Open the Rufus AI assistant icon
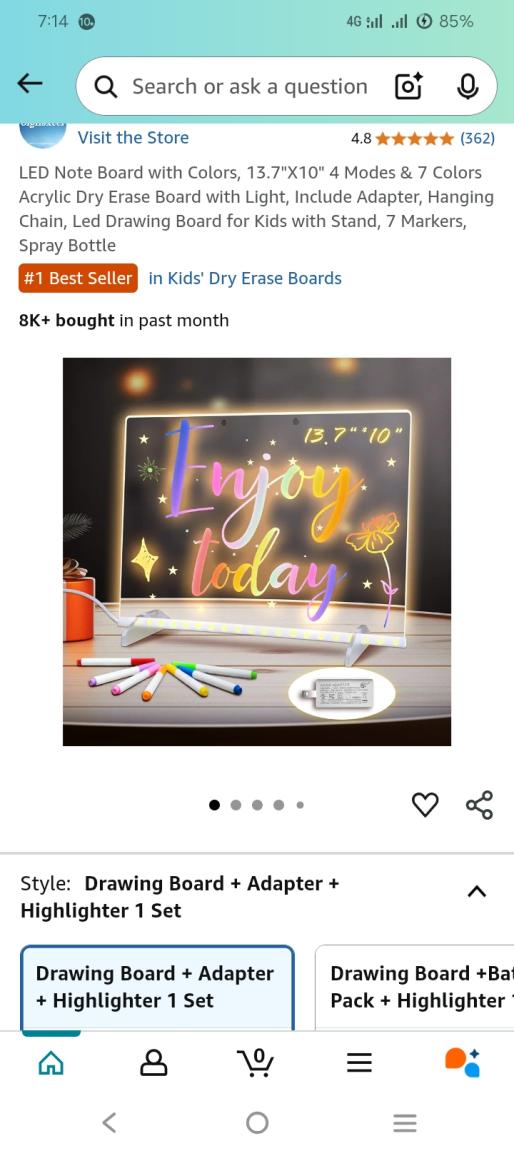Viewport: 514px width, 1151px height. 462,1062
